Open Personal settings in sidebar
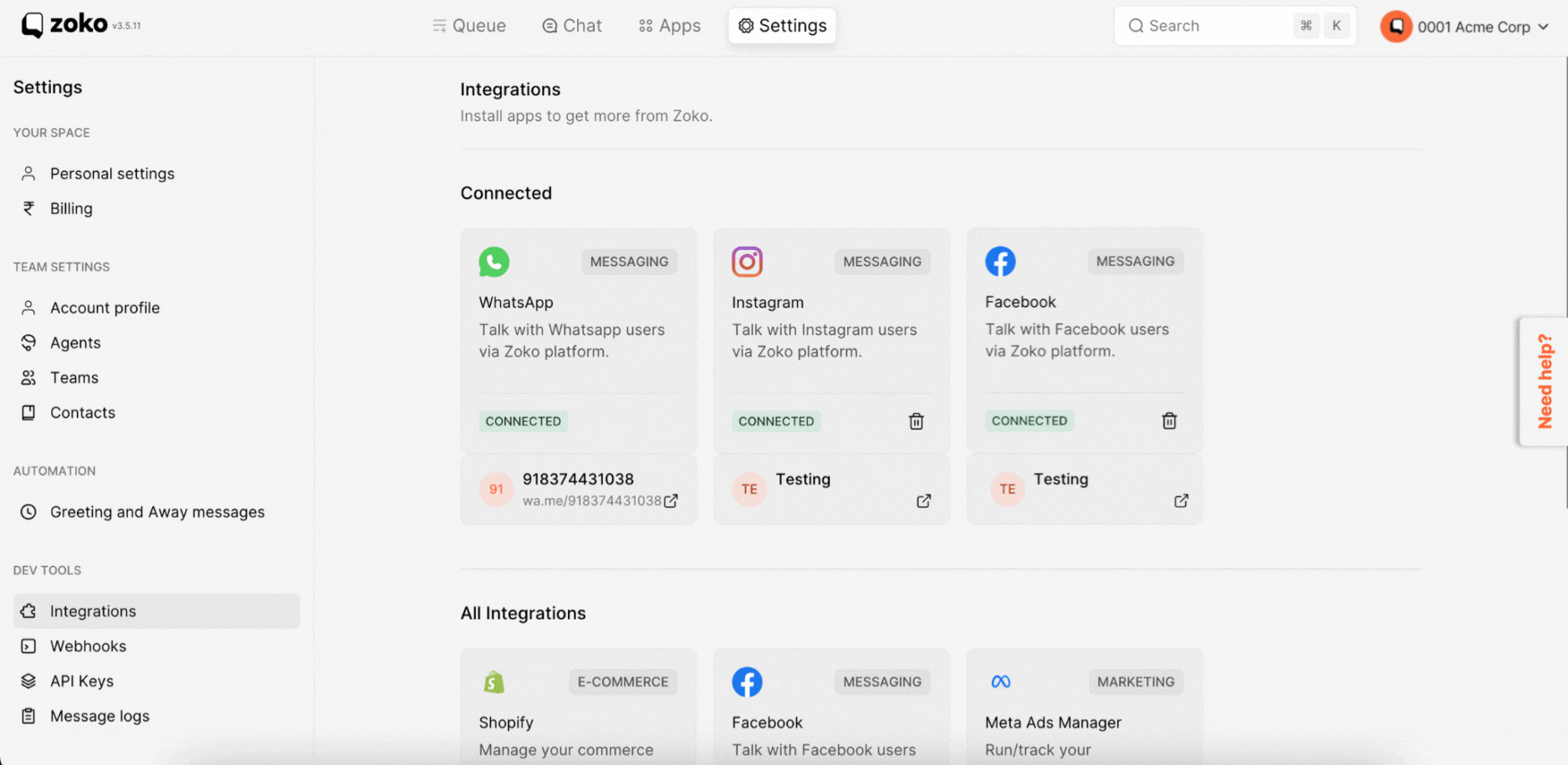Image resolution: width=1568 pixels, height=765 pixels. [156, 174]
